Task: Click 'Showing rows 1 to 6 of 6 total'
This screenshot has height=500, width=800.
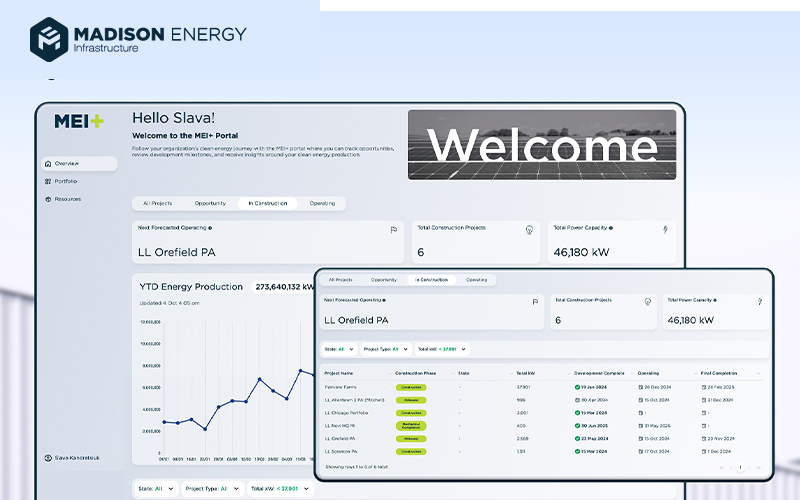Action: (357, 467)
